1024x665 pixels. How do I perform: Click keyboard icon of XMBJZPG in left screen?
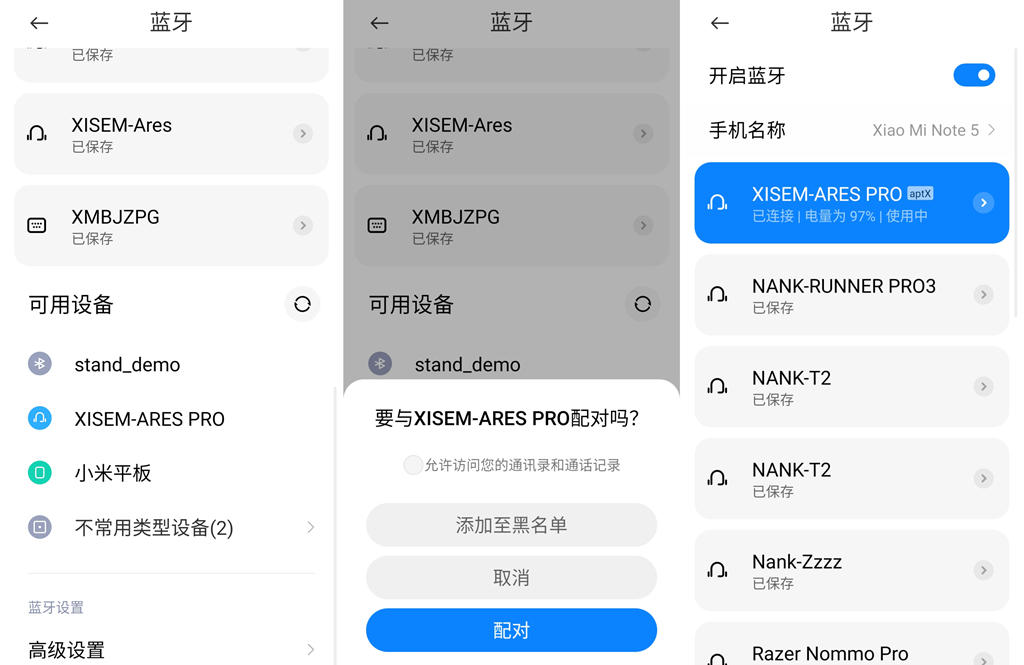pos(37,225)
